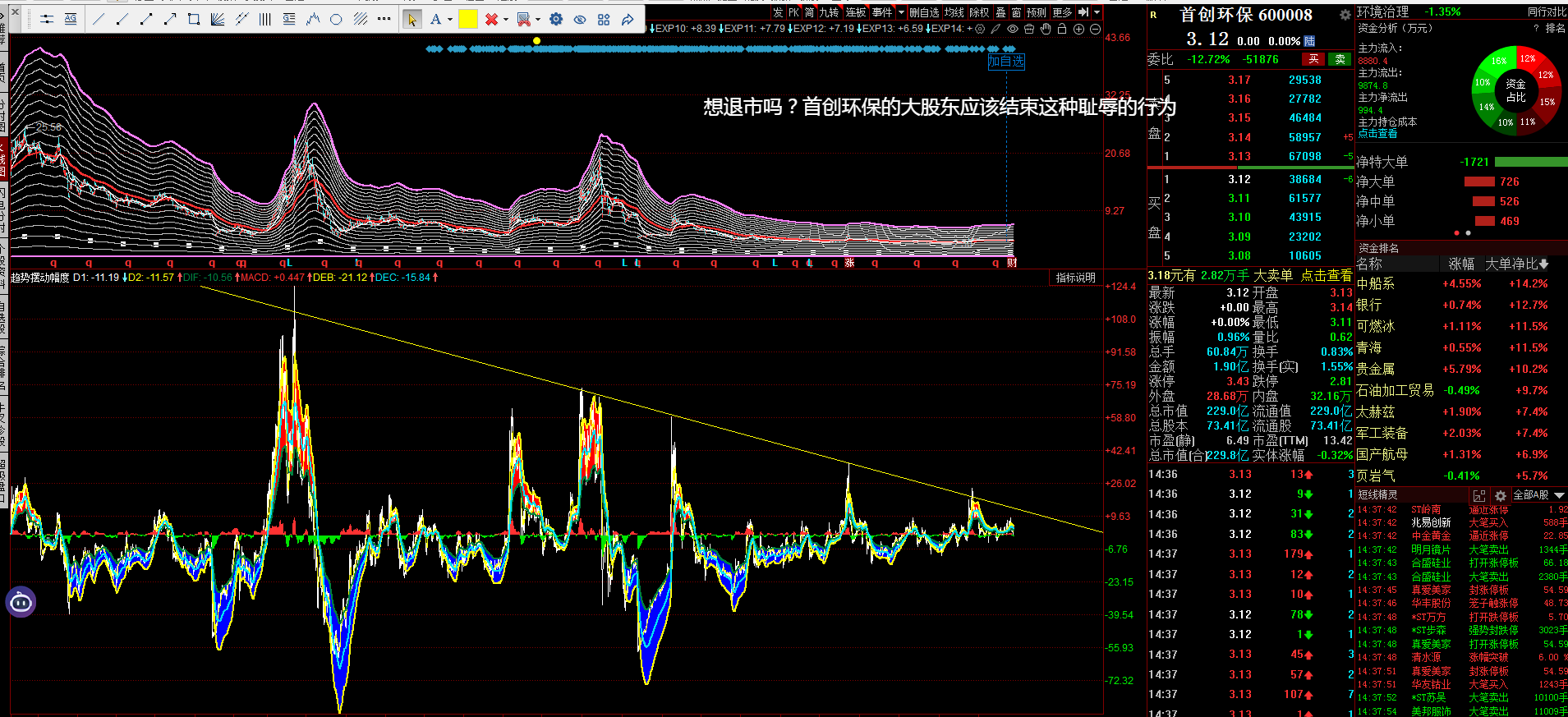Expand the delete options dropdown arrow
Screen dimensions: 1568x717
pos(506,19)
